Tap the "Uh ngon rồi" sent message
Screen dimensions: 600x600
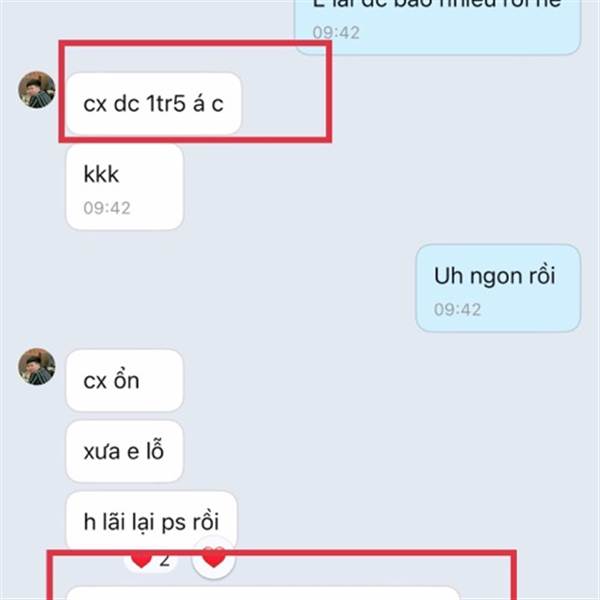[498, 288]
